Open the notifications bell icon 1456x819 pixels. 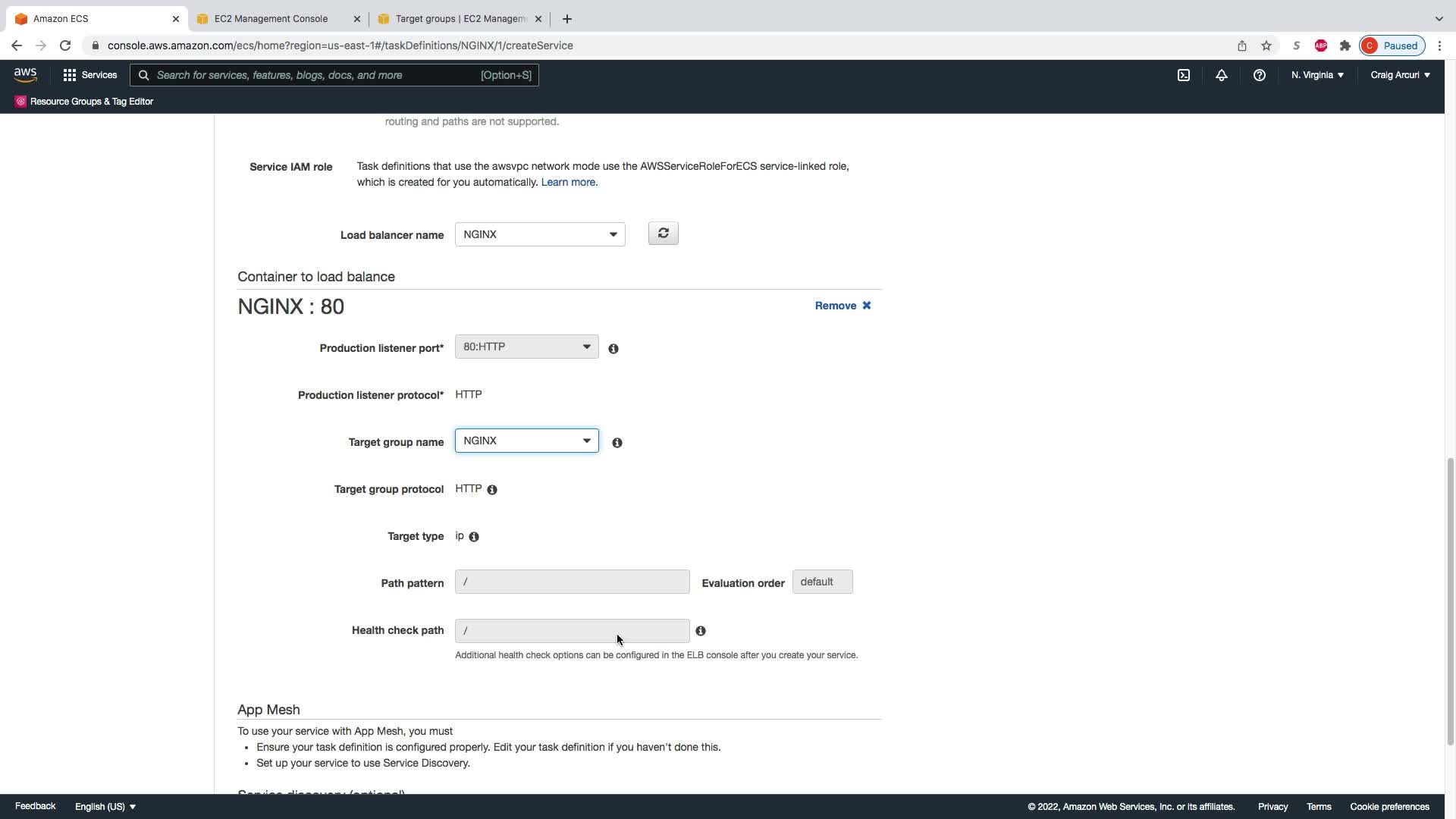click(1221, 75)
